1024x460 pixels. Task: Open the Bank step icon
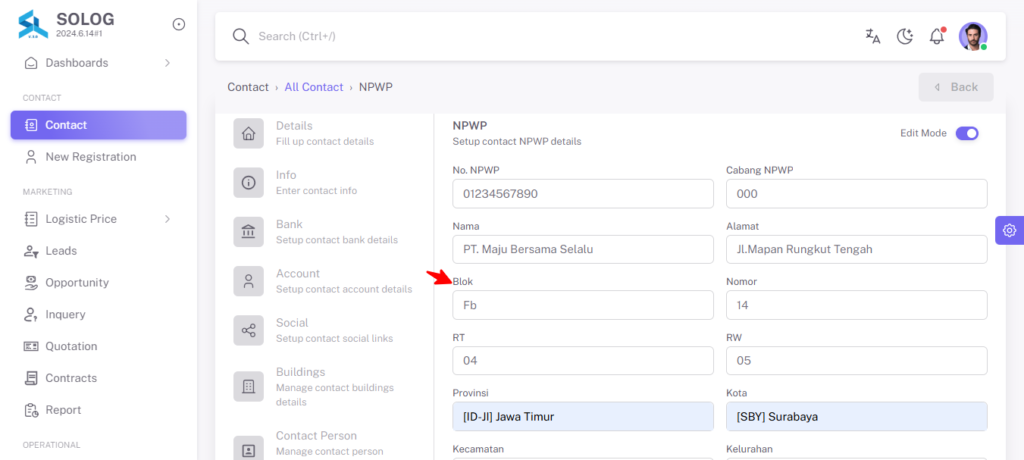tap(249, 232)
